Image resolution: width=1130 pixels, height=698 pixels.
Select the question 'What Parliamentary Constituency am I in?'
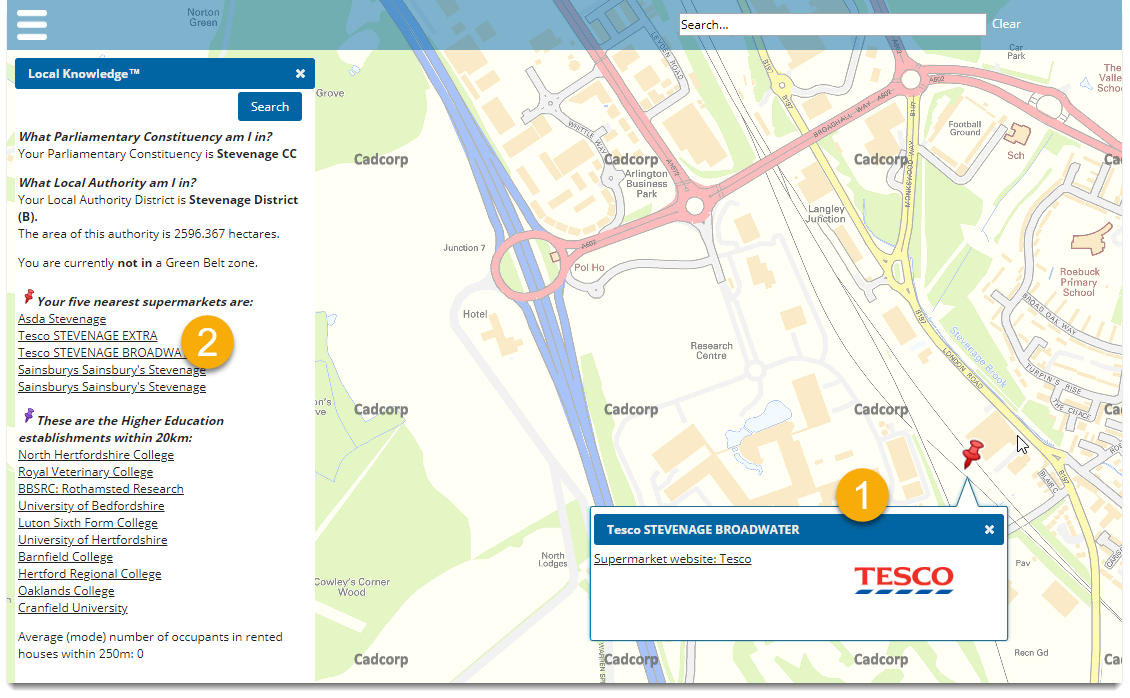click(x=146, y=137)
